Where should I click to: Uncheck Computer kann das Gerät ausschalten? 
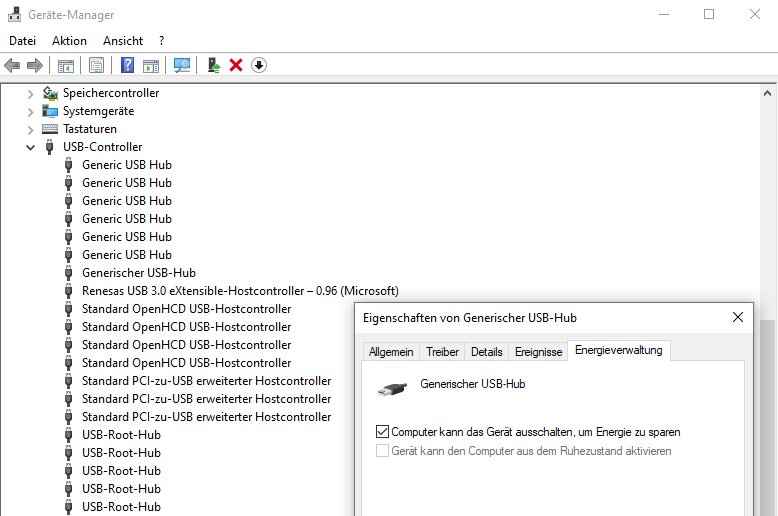pyautogui.click(x=382, y=432)
